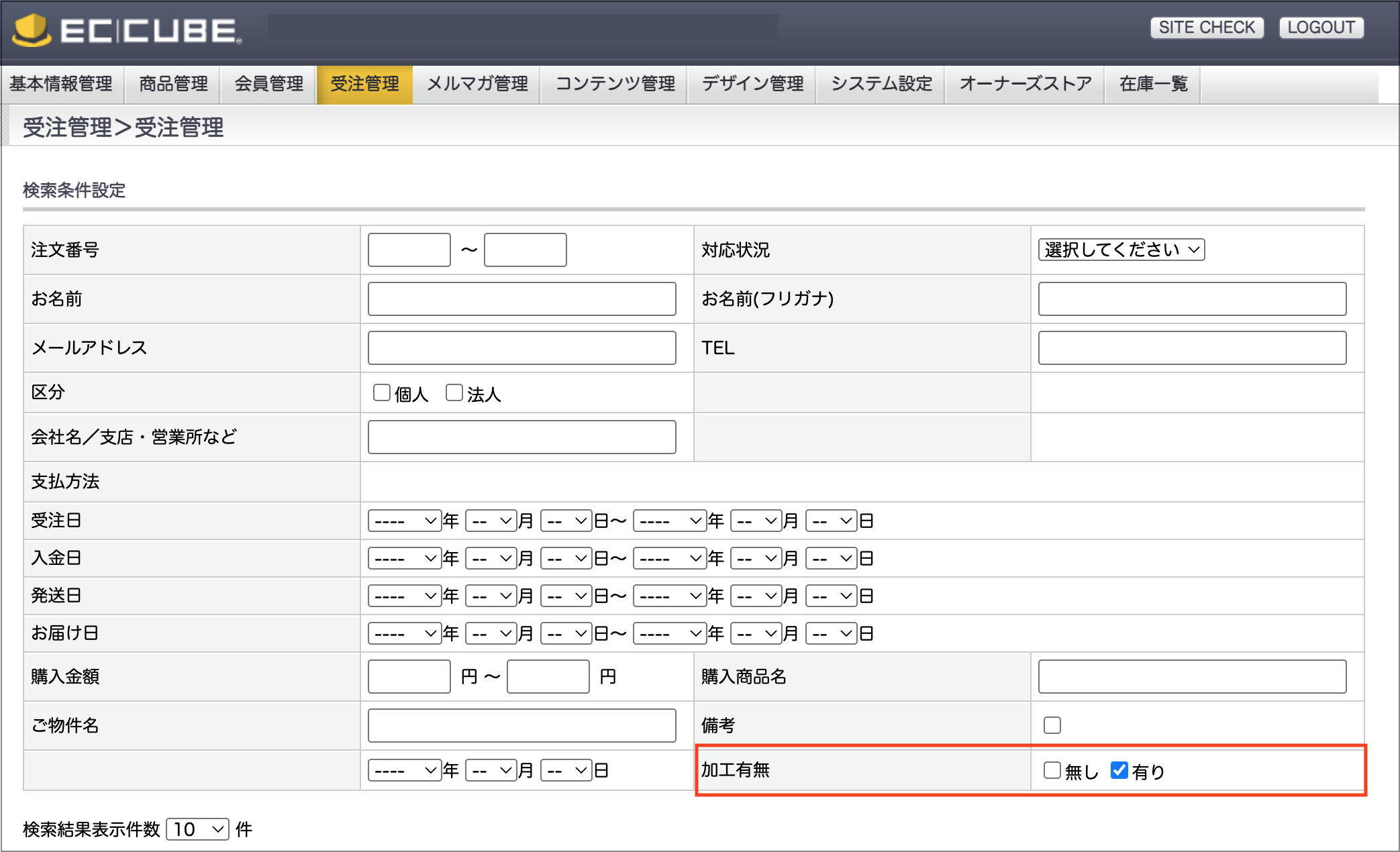1400x852 pixels.
Task: Expand the 受注日 start year dropdown
Action: click(405, 521)
